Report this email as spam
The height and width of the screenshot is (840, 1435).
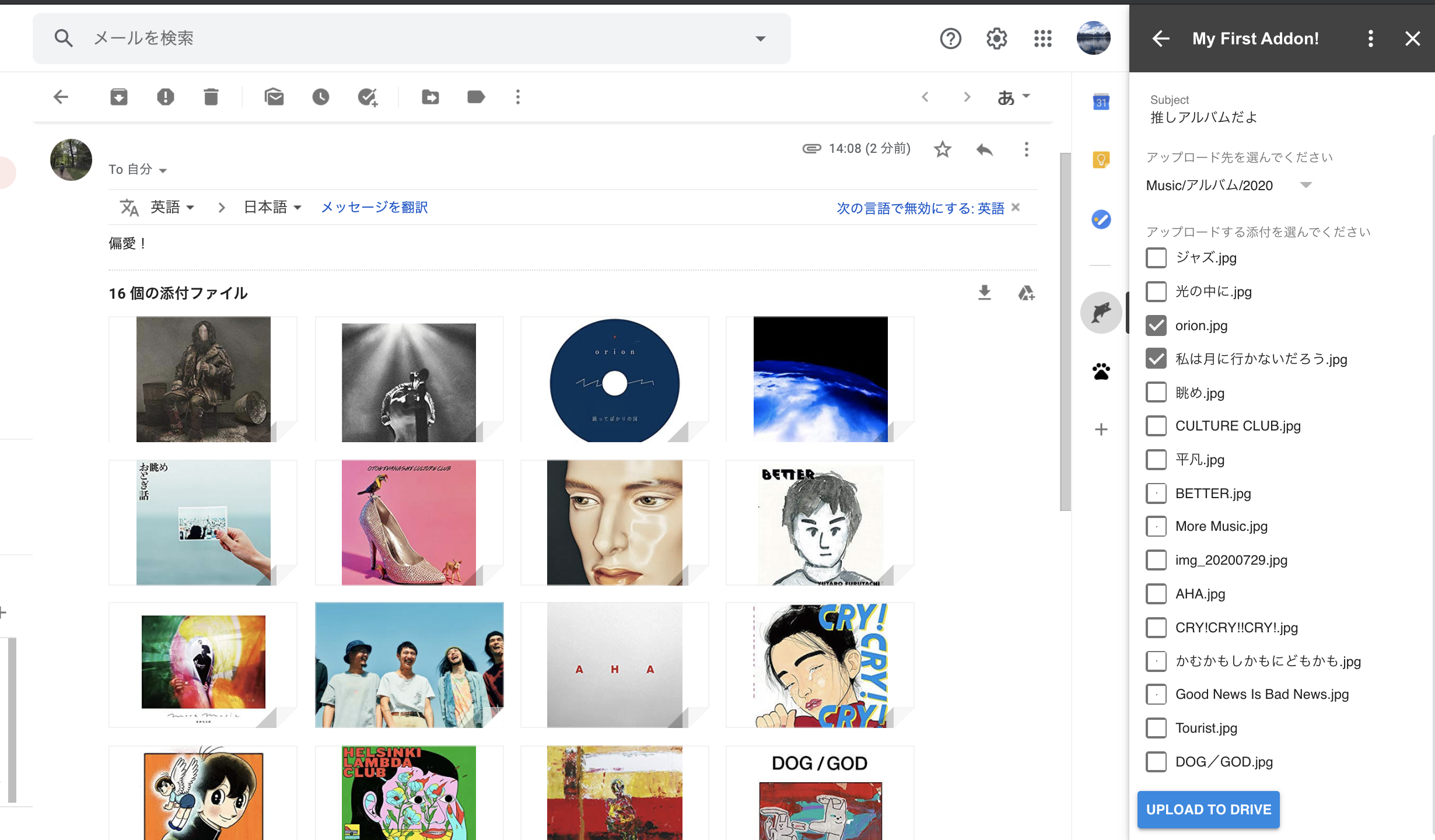[x=165, y=97]
